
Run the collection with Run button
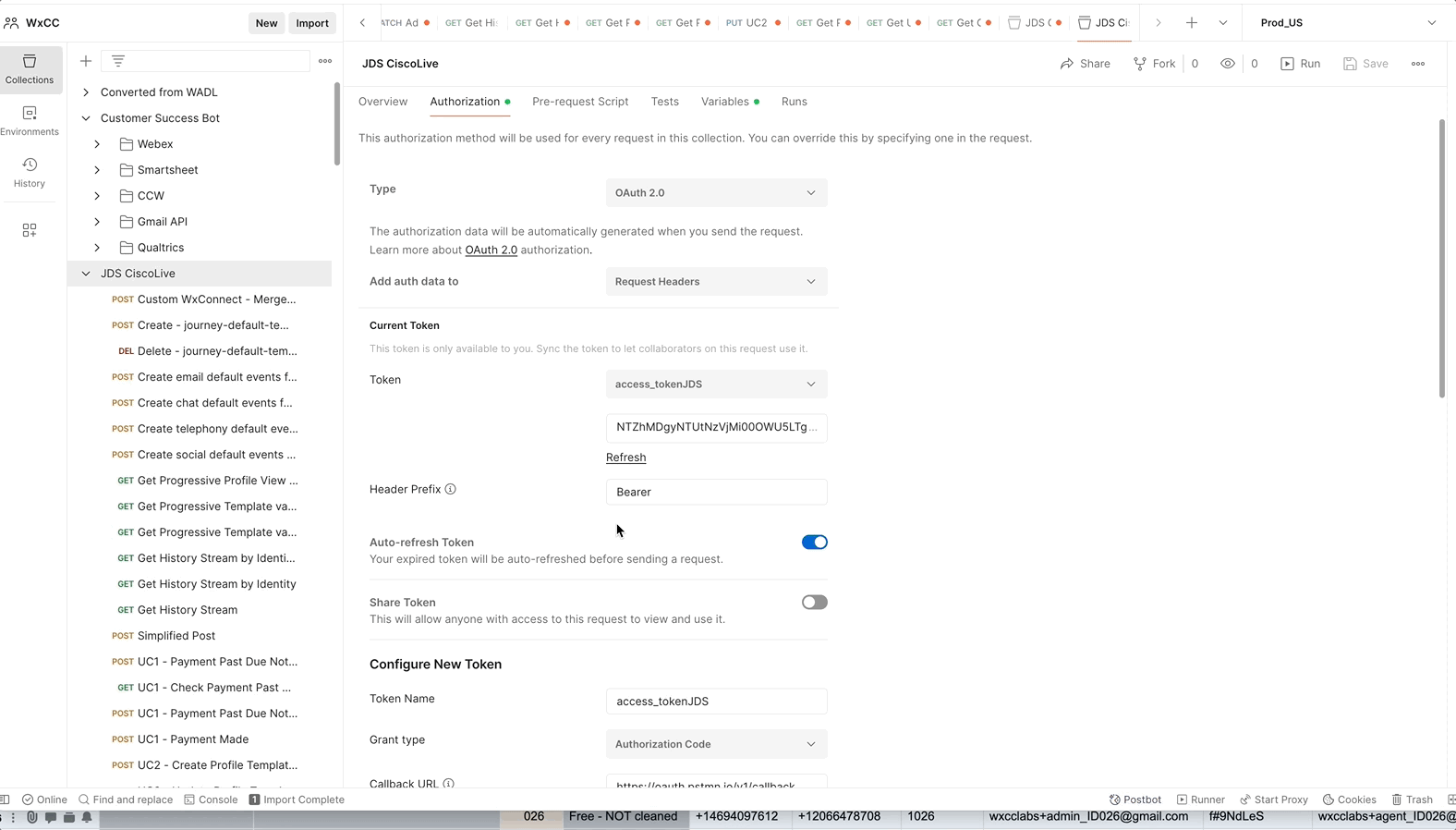point(1301,64)
